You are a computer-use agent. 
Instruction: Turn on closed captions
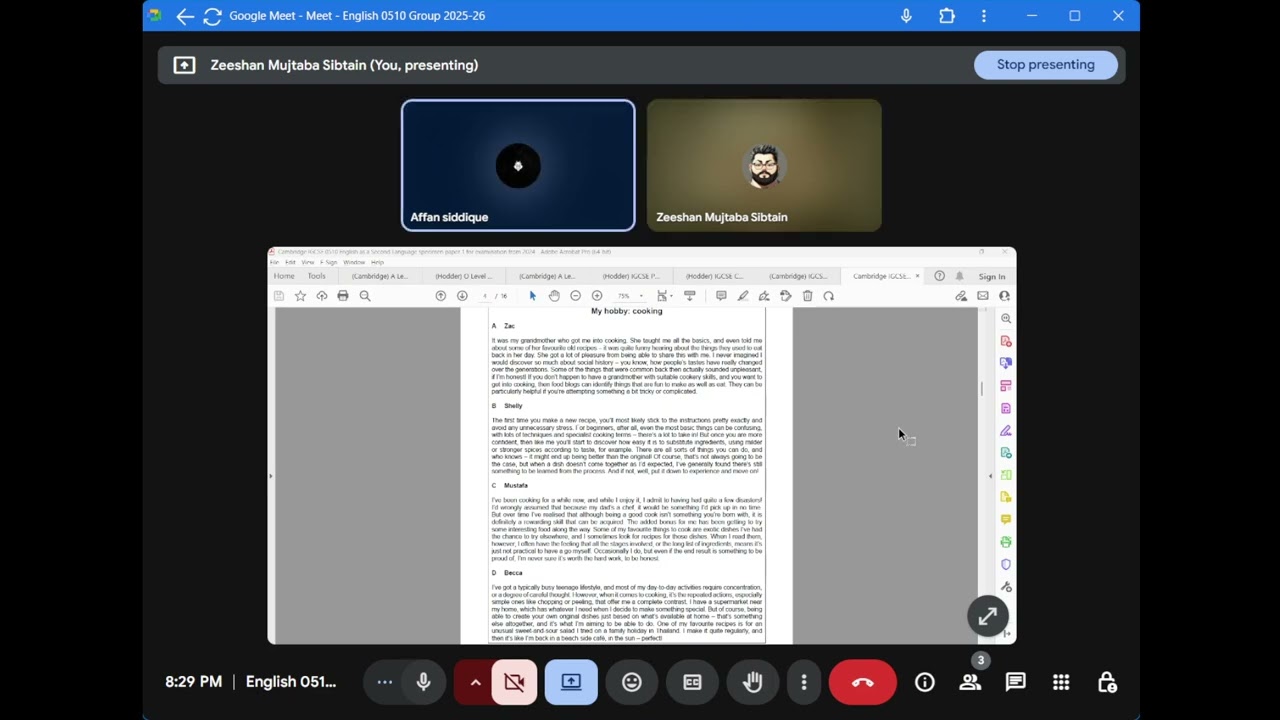tap(692, 682)
